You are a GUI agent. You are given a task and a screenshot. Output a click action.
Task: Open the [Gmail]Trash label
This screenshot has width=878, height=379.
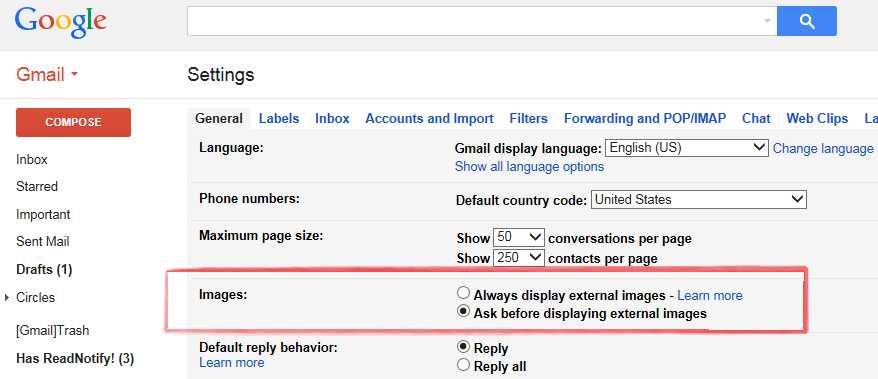tap(53, 330)
